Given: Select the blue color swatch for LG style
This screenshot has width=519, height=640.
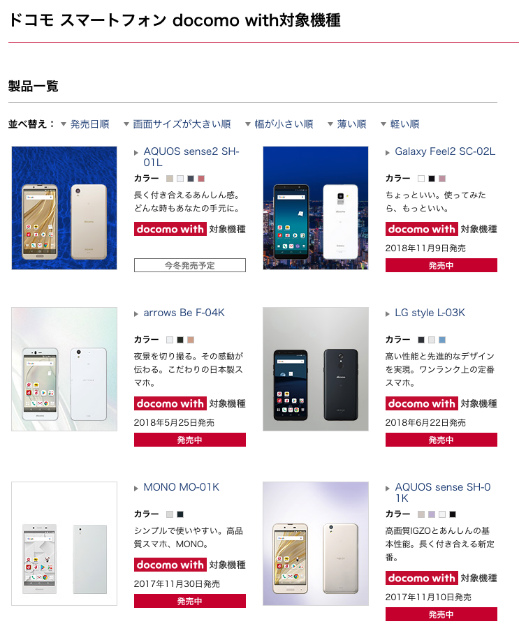Looking at the screenshot, I should 442,340.
